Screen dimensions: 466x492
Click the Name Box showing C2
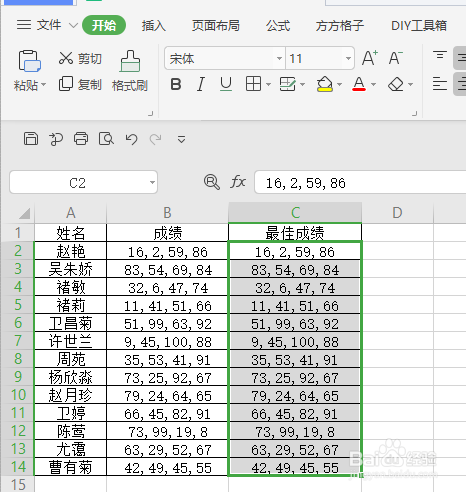click(77, 183)
